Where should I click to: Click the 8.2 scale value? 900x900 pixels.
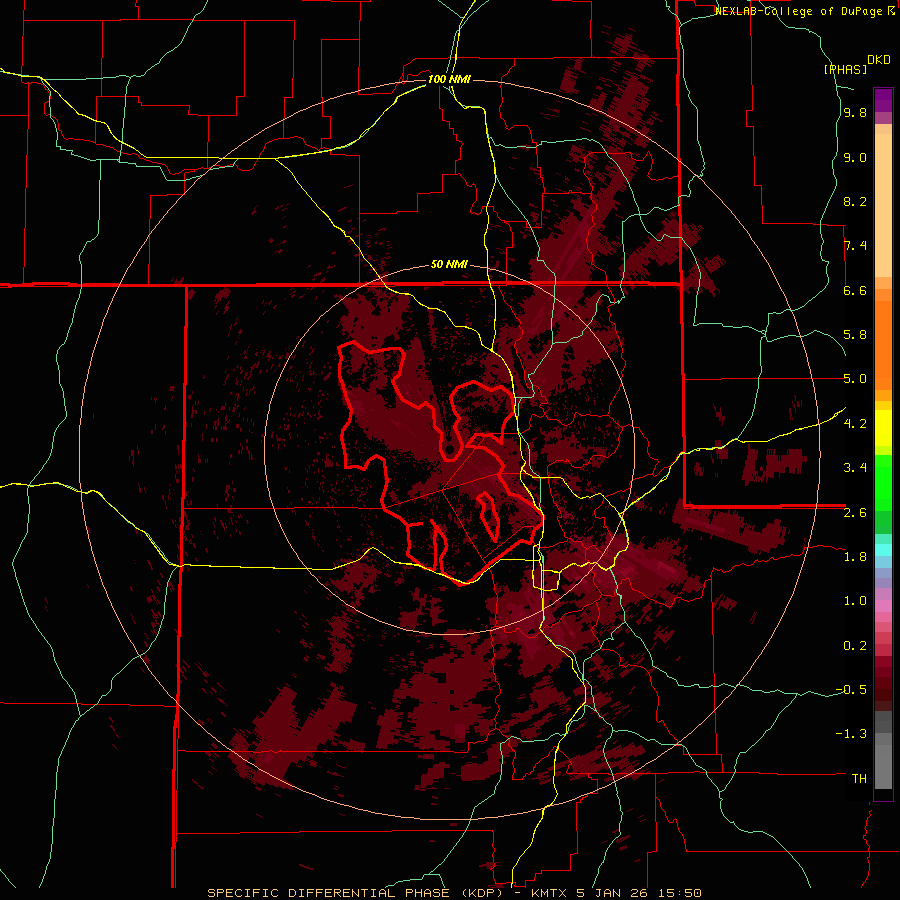[x=855, y=201]
